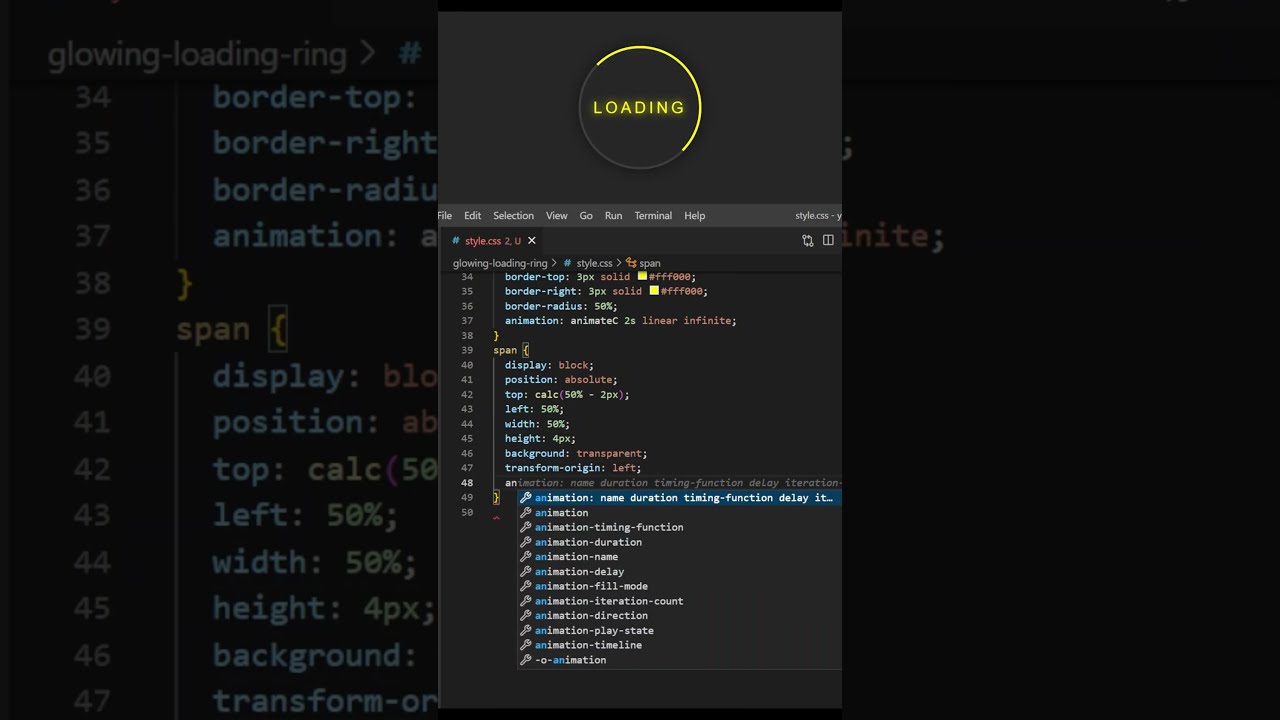Click the 'width: 50%;' line
Viewport: 1280px width, 720px height.
[537, 424]
